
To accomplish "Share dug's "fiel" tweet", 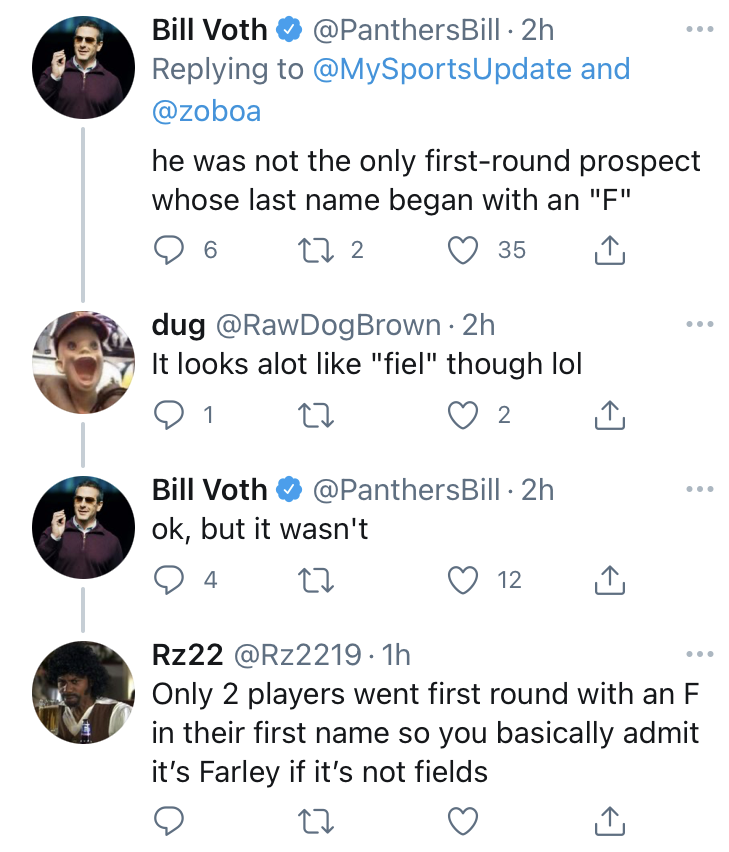I will pos(609,415).
